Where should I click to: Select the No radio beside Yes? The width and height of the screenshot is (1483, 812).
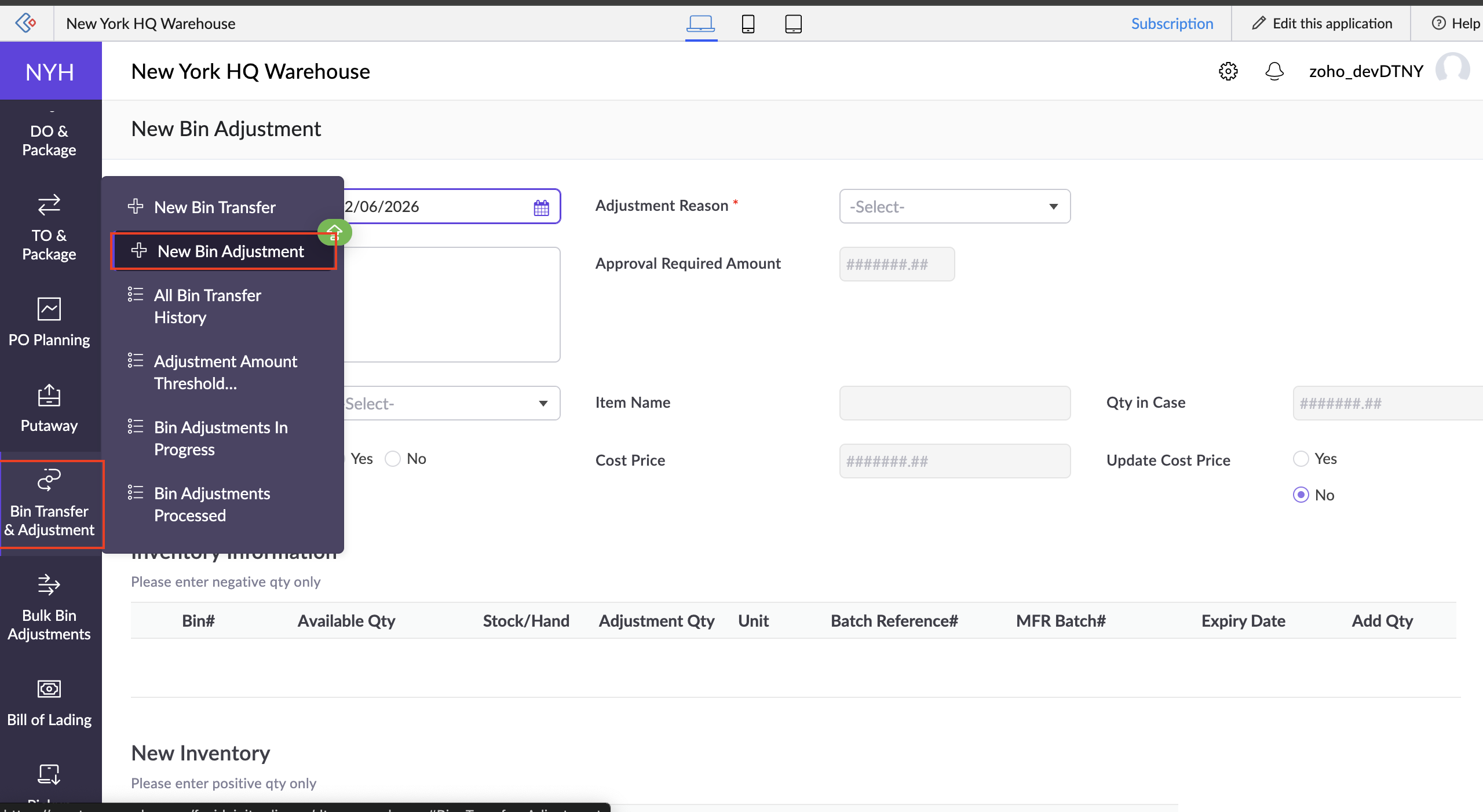pos(393,459)
